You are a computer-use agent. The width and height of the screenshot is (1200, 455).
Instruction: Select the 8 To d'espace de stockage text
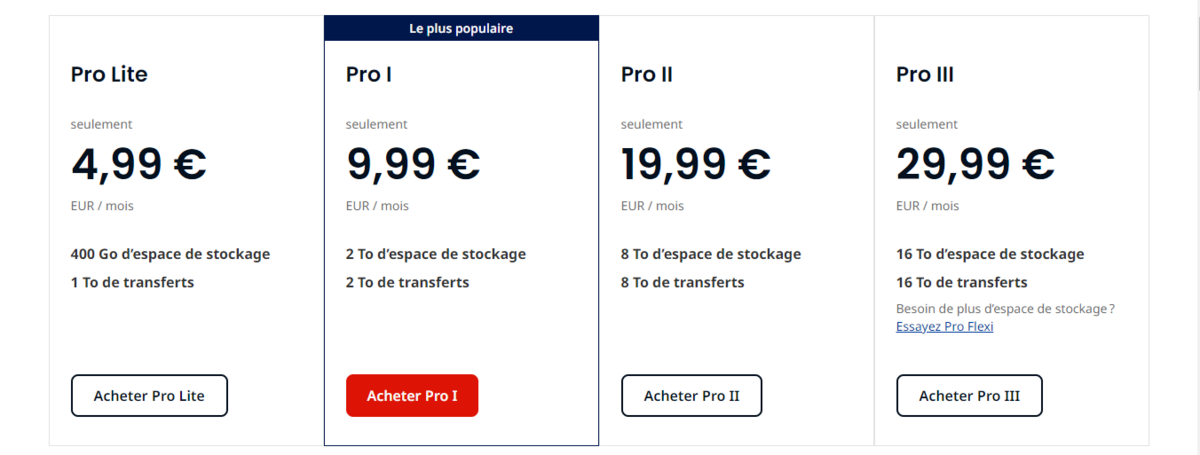[711, 254]
